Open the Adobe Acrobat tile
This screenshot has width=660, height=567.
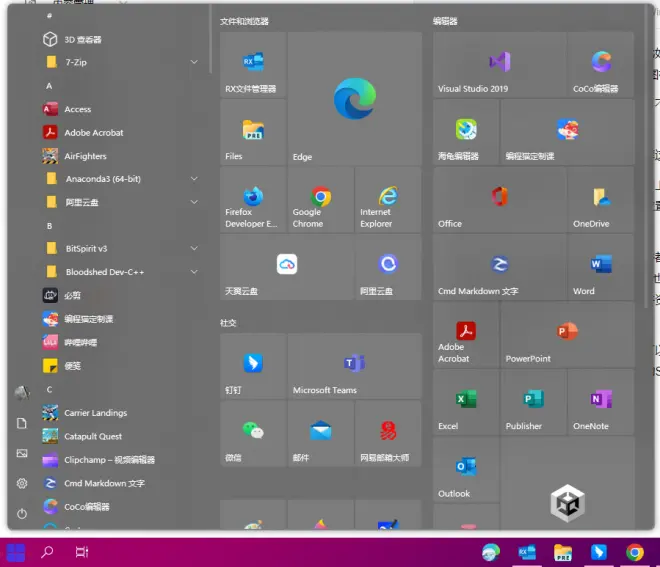(466, 334)
